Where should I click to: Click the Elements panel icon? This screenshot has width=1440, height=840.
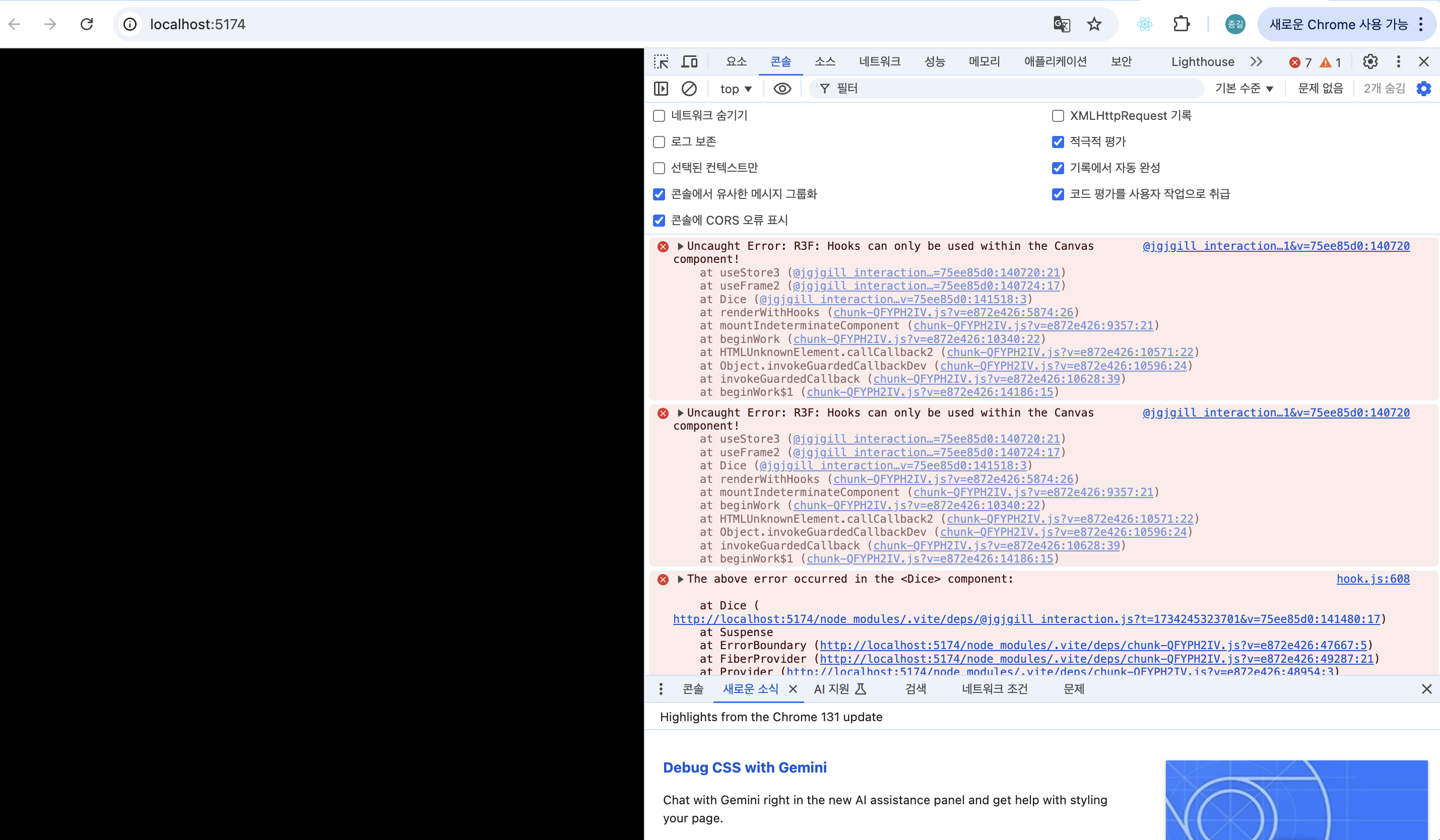point(735,62)
